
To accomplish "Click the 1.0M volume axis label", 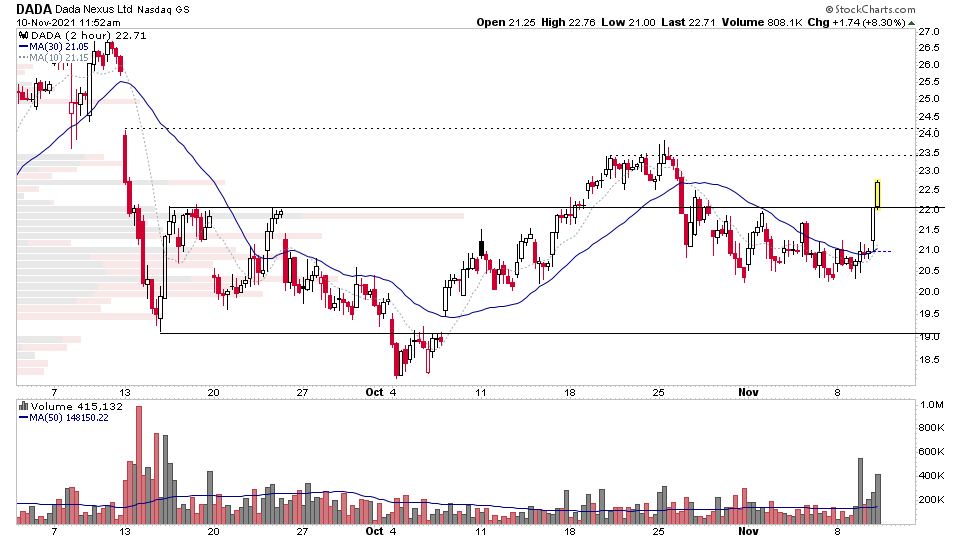I will [x=931, y=405].
